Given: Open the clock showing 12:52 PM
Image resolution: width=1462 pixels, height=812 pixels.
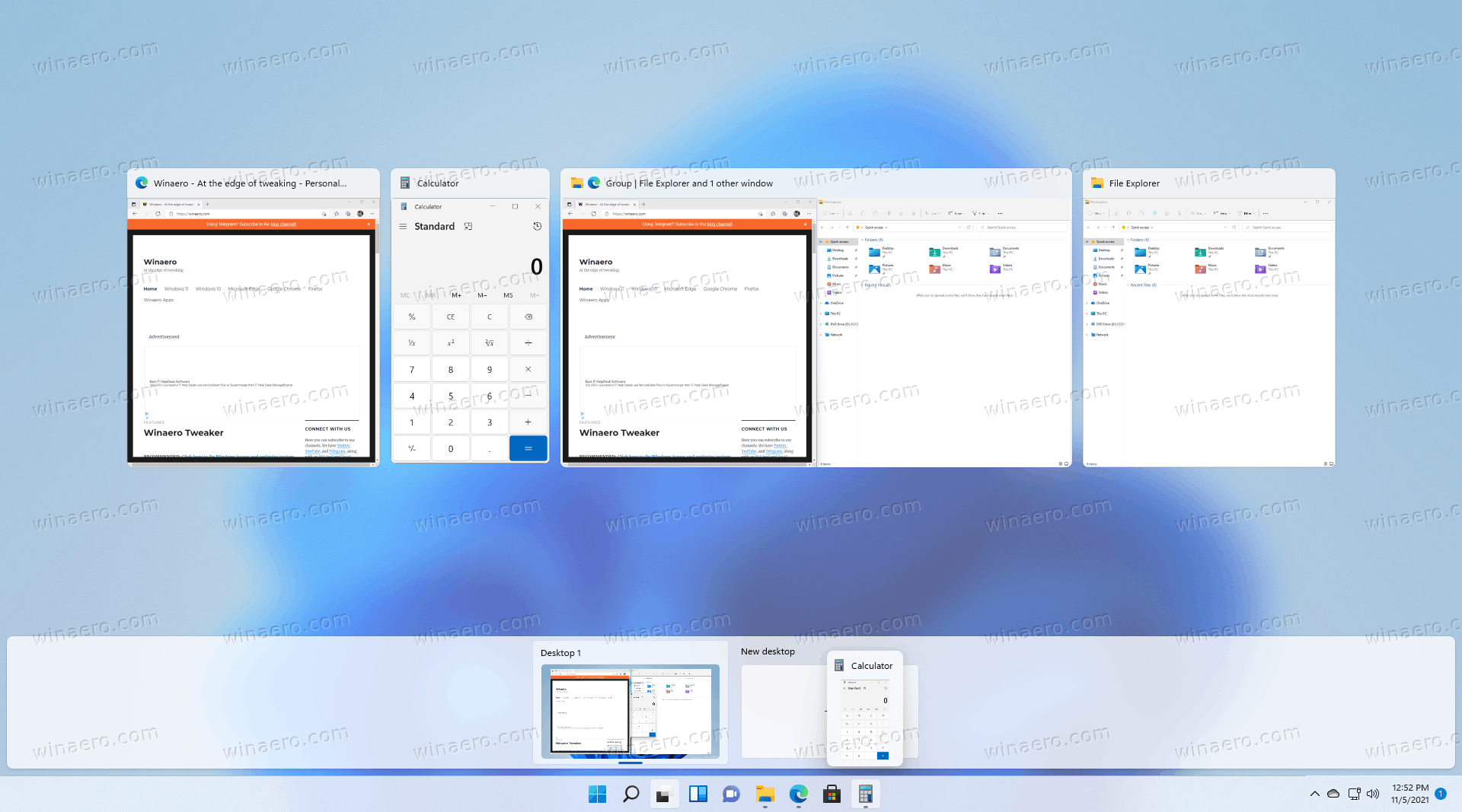Looking at the screenshot, I should [1410, 794].
